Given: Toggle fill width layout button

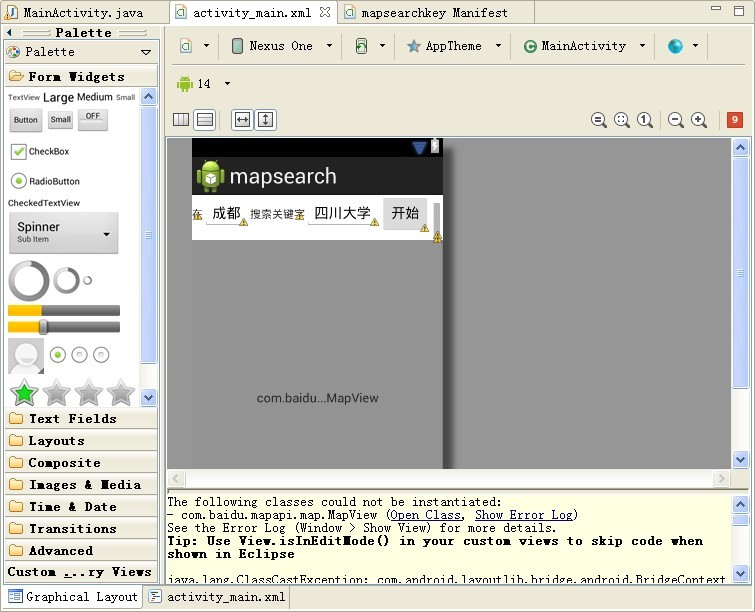Looking at the screenshot, I should pos(242,119).
